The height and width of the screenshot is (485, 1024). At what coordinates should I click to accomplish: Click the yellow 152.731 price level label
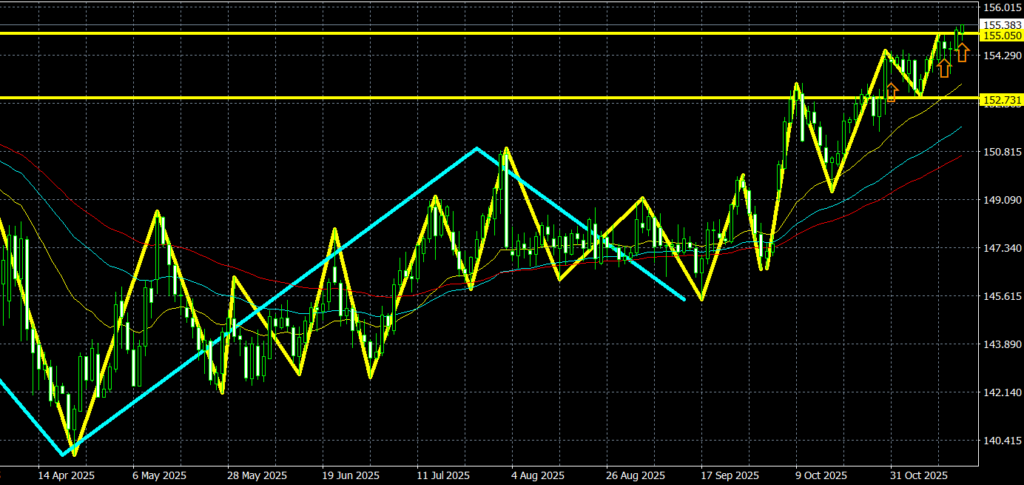pyautogui.click(x=1002, y=100)
